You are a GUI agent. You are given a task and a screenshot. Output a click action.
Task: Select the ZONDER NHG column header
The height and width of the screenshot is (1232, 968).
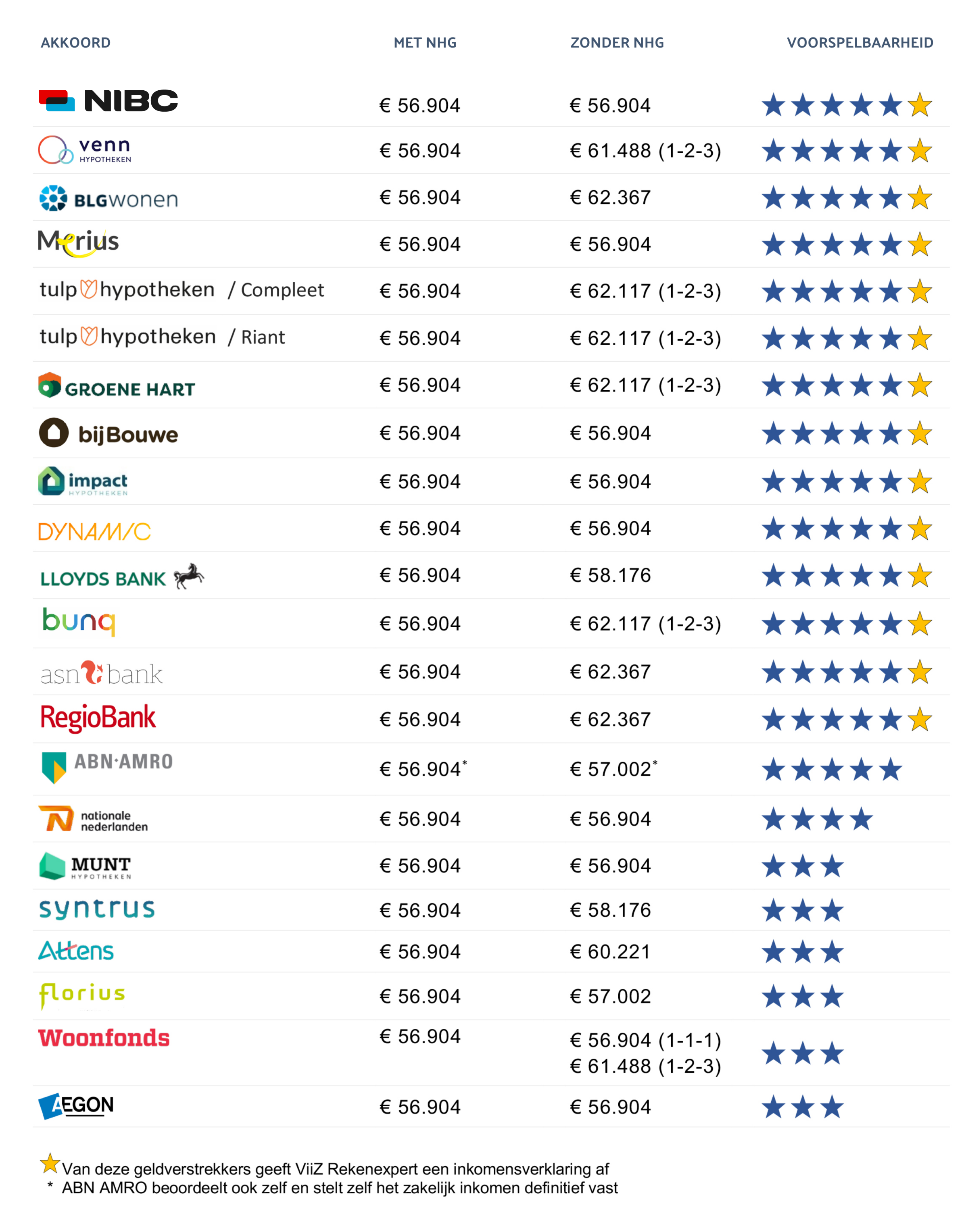(617, 43)
